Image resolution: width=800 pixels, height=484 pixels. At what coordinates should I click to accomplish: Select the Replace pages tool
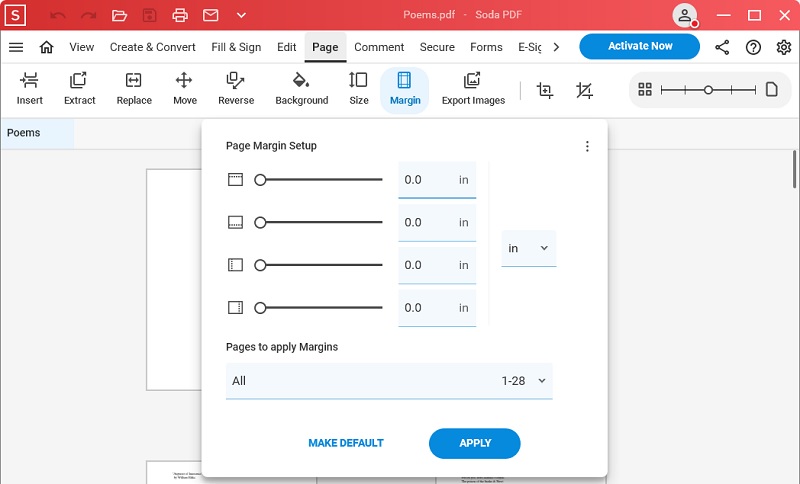point(134,89)
